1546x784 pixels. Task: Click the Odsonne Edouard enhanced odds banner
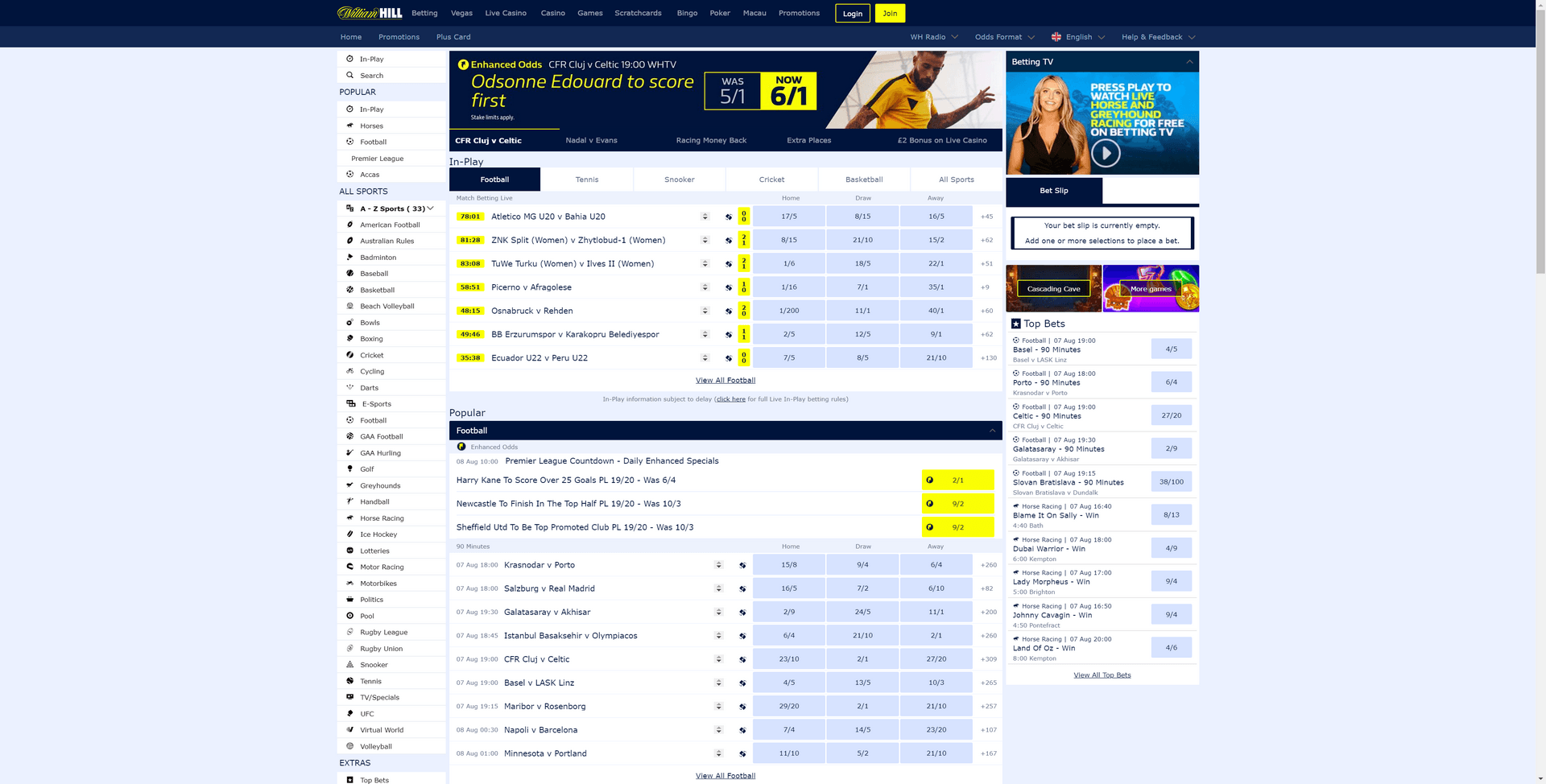pyautogui.click(x=725, y=89)
